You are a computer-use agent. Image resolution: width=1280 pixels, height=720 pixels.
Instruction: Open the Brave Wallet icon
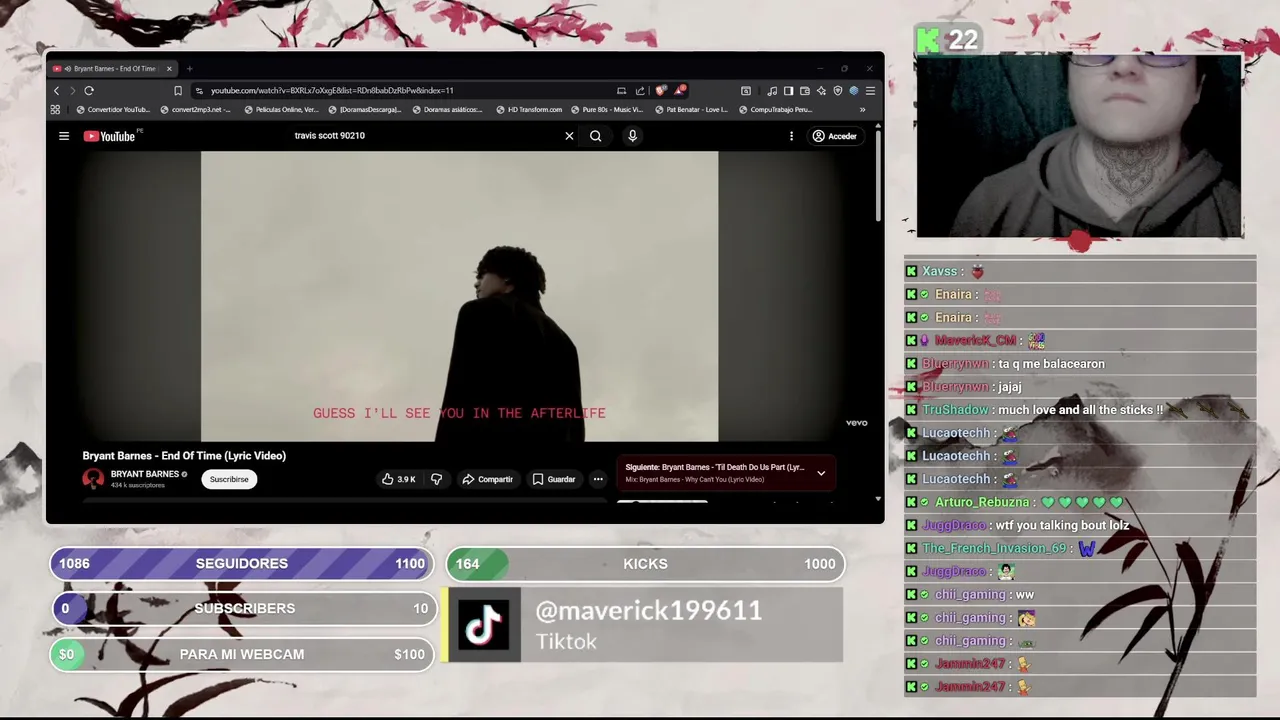(x=805, y=91)
